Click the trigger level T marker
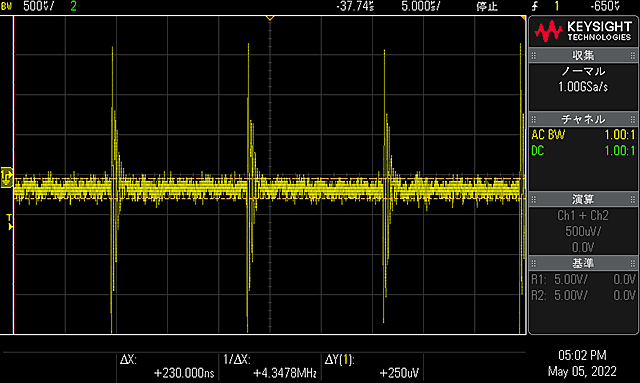 click(9, 221)
